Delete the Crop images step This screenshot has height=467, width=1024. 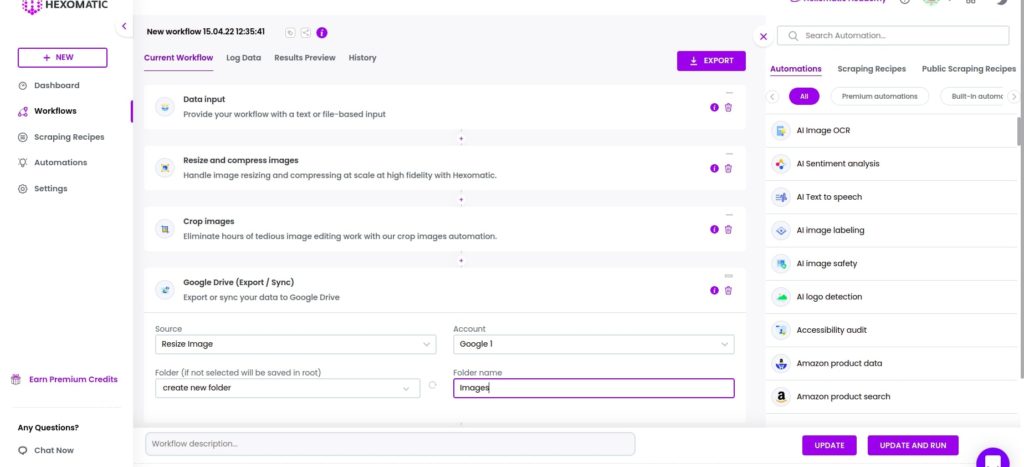(x=728, y=229)
